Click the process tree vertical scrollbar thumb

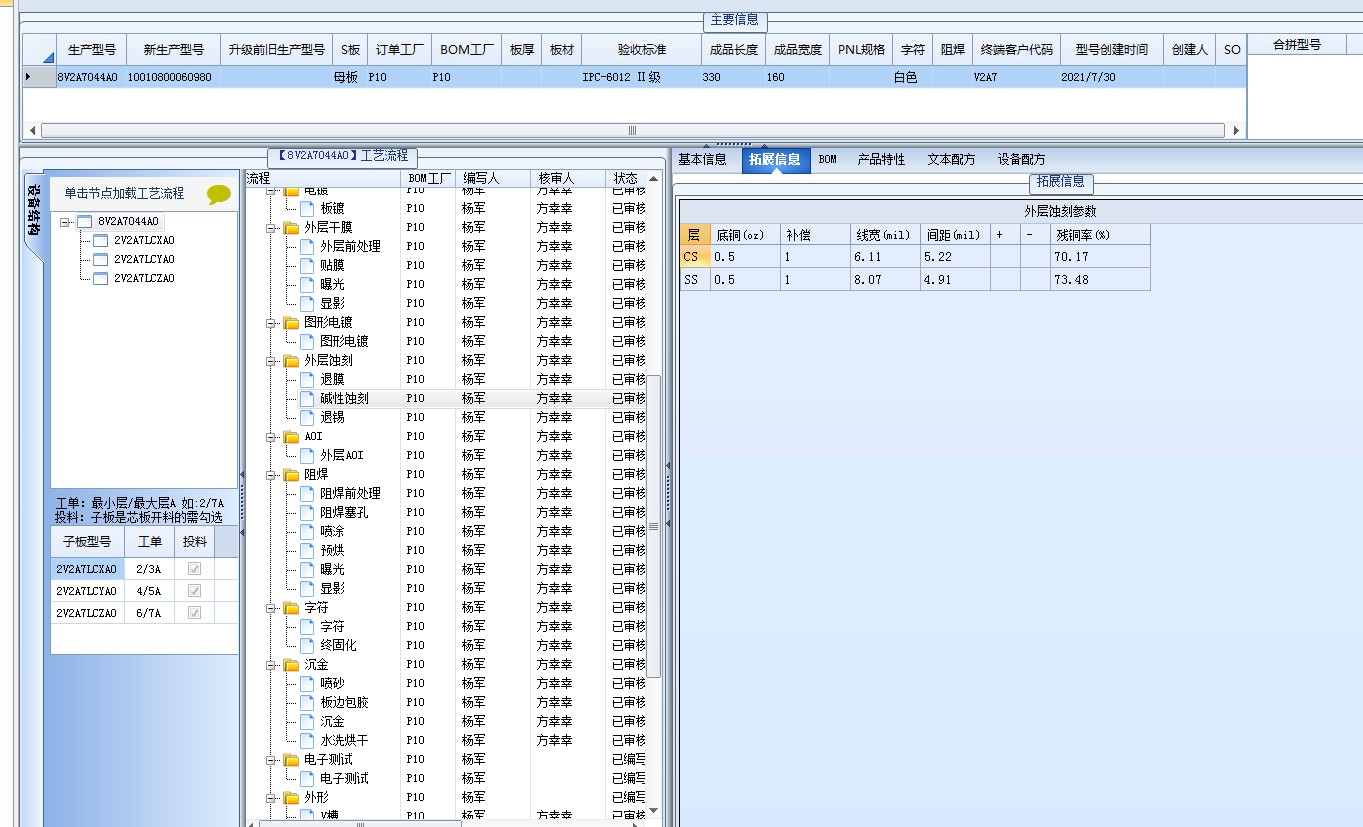[654, 526]
